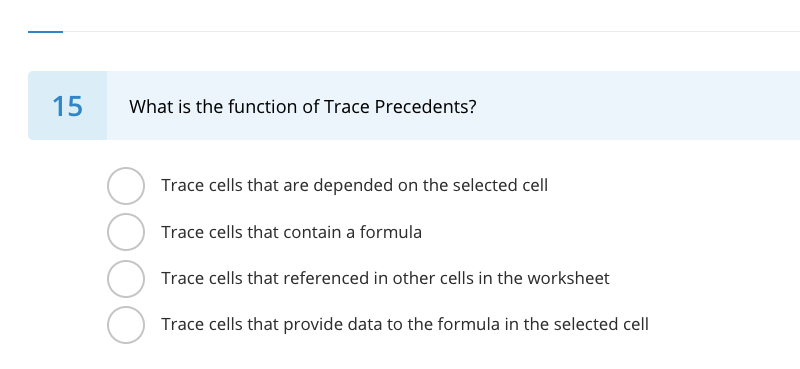The height and width of the screenshot is (369, 800).
Task: Mark radio for "provide data to the formula"
Action: [126, 325]
